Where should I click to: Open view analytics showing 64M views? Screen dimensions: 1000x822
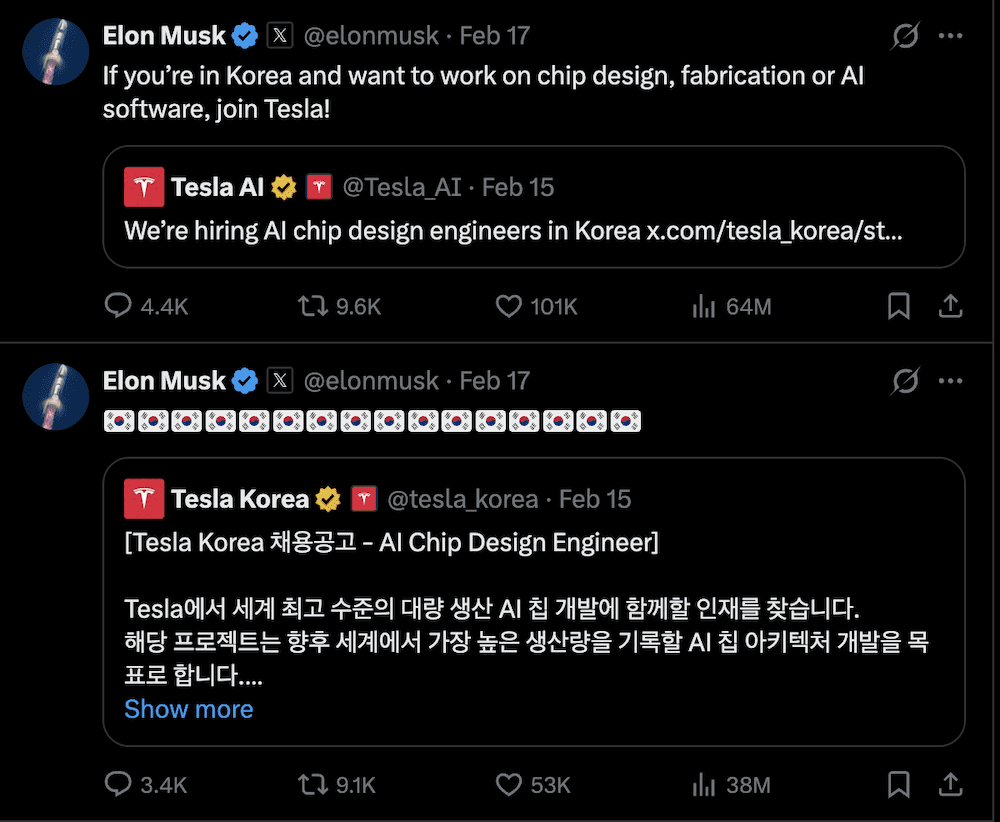click(x=705, y=307)
